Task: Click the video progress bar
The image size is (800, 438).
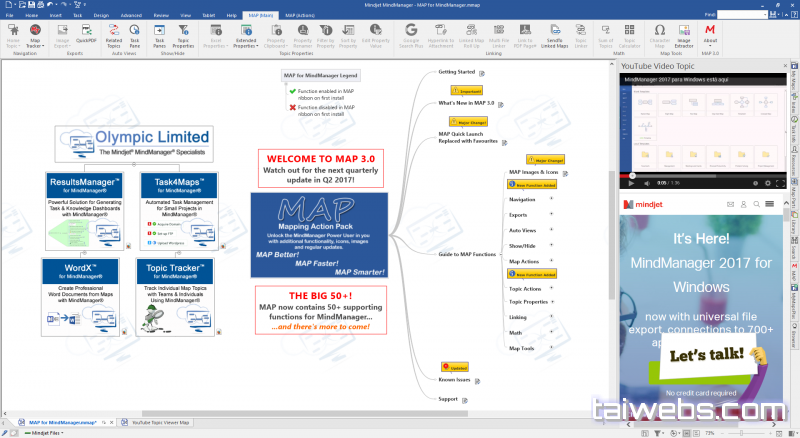Action: tap(700, 176)
